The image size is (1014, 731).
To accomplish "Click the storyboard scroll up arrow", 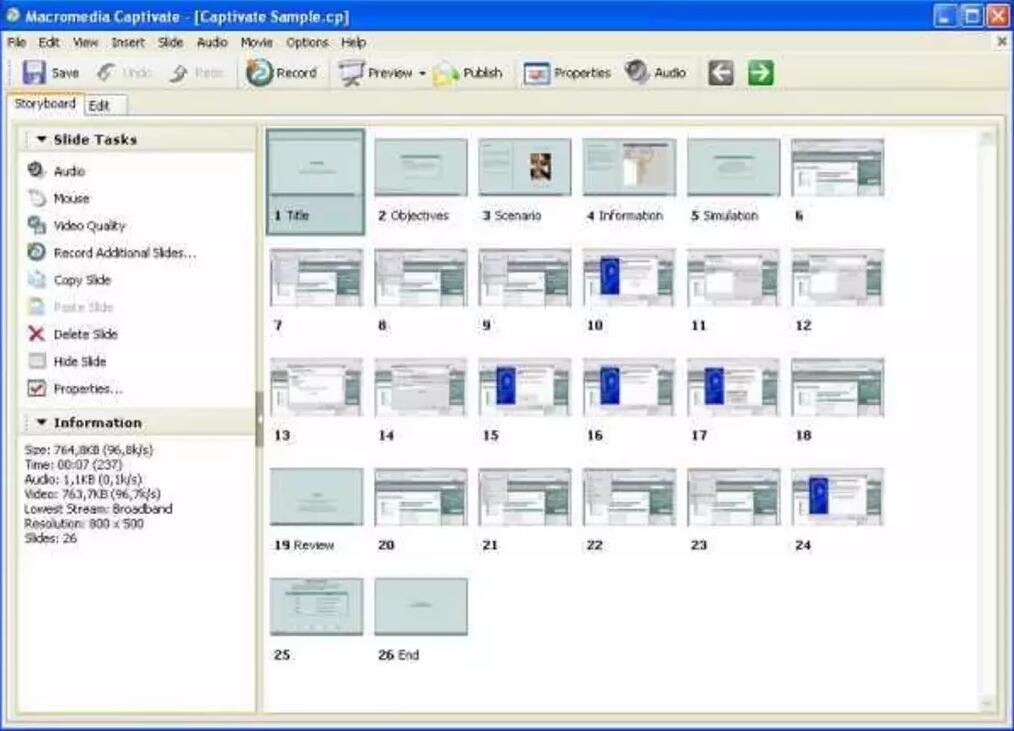I will (986, 137).
